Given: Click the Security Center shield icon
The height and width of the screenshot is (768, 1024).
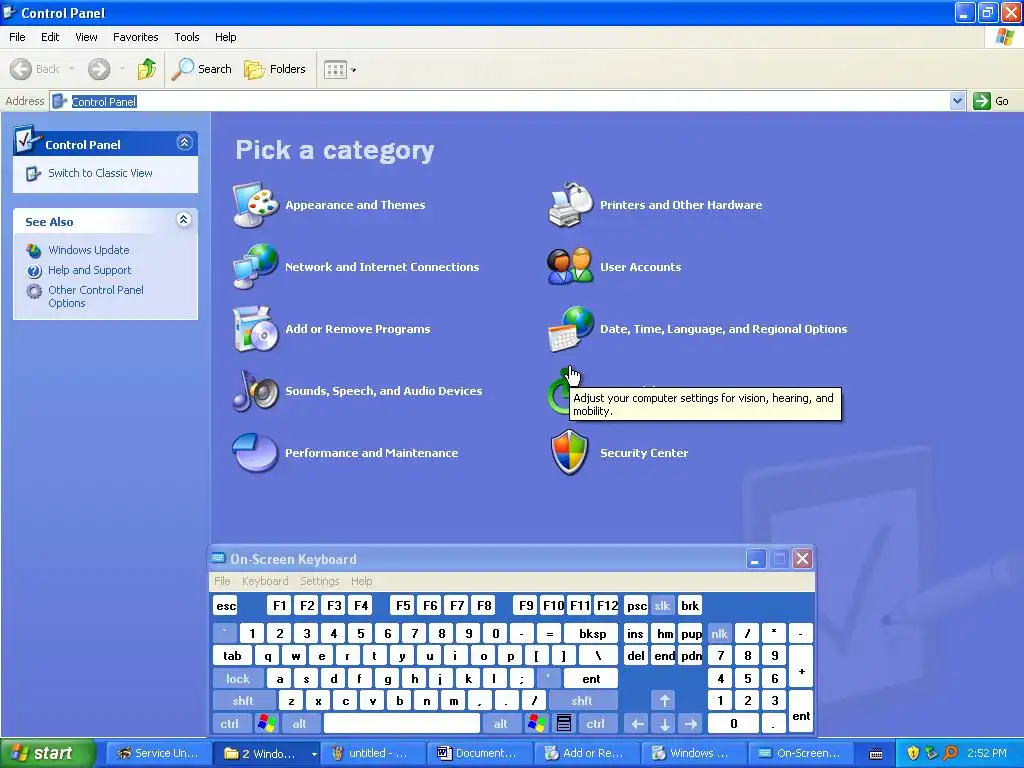Looking at the screenshot, I should tap(570, 453).
